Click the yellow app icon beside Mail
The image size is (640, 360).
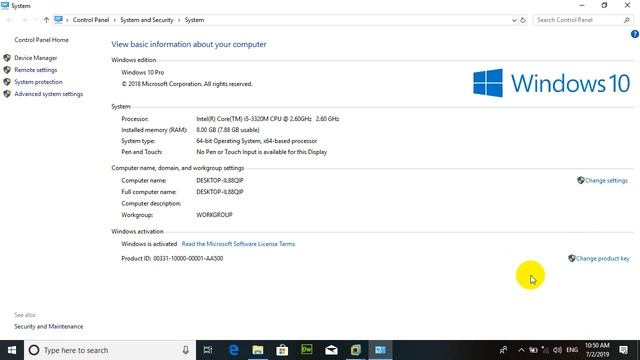pos(356,350)
